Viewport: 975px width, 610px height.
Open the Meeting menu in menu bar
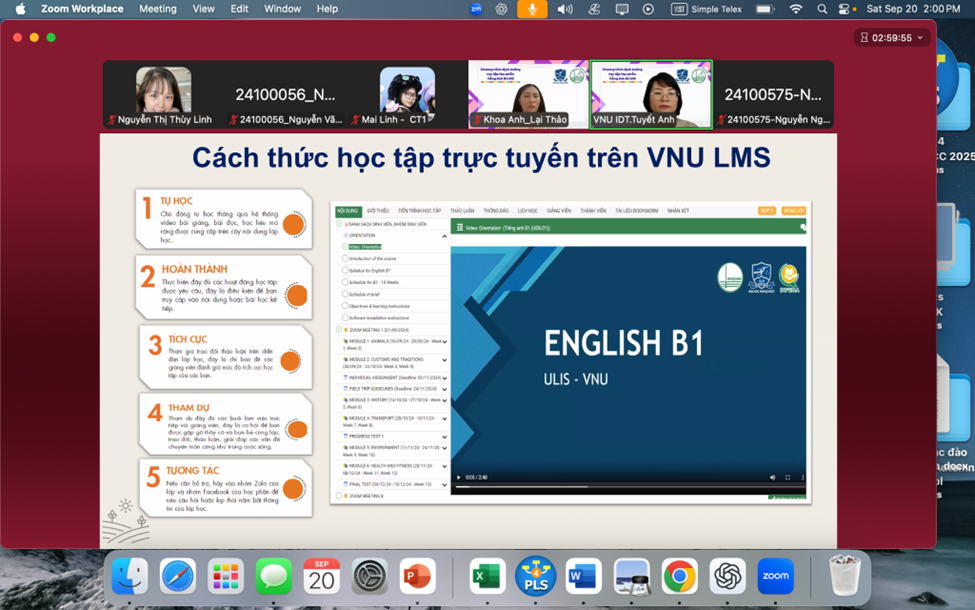pyautogui.click(x=158, y=9)
